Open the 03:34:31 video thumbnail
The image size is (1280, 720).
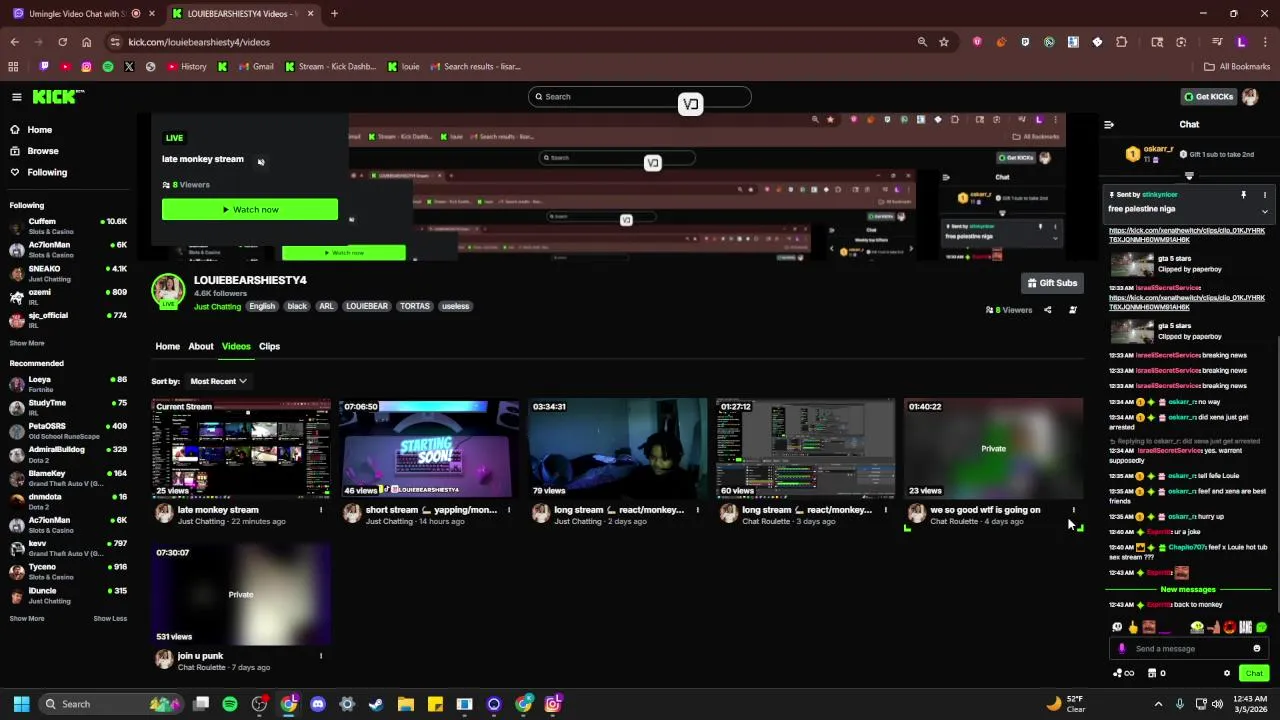point(617,448)
